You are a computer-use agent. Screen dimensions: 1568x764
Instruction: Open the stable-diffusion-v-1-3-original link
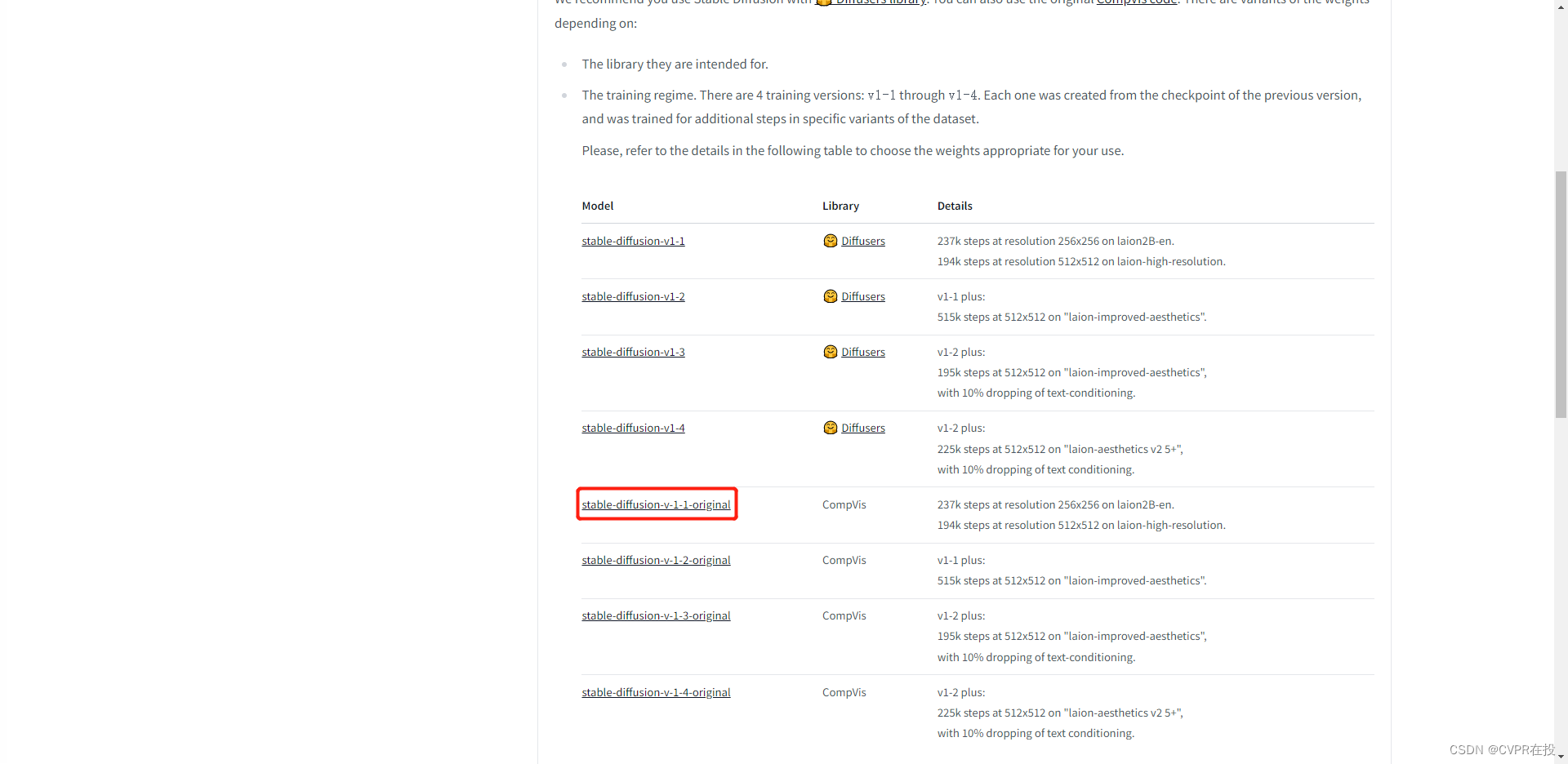tap(656, 615)
